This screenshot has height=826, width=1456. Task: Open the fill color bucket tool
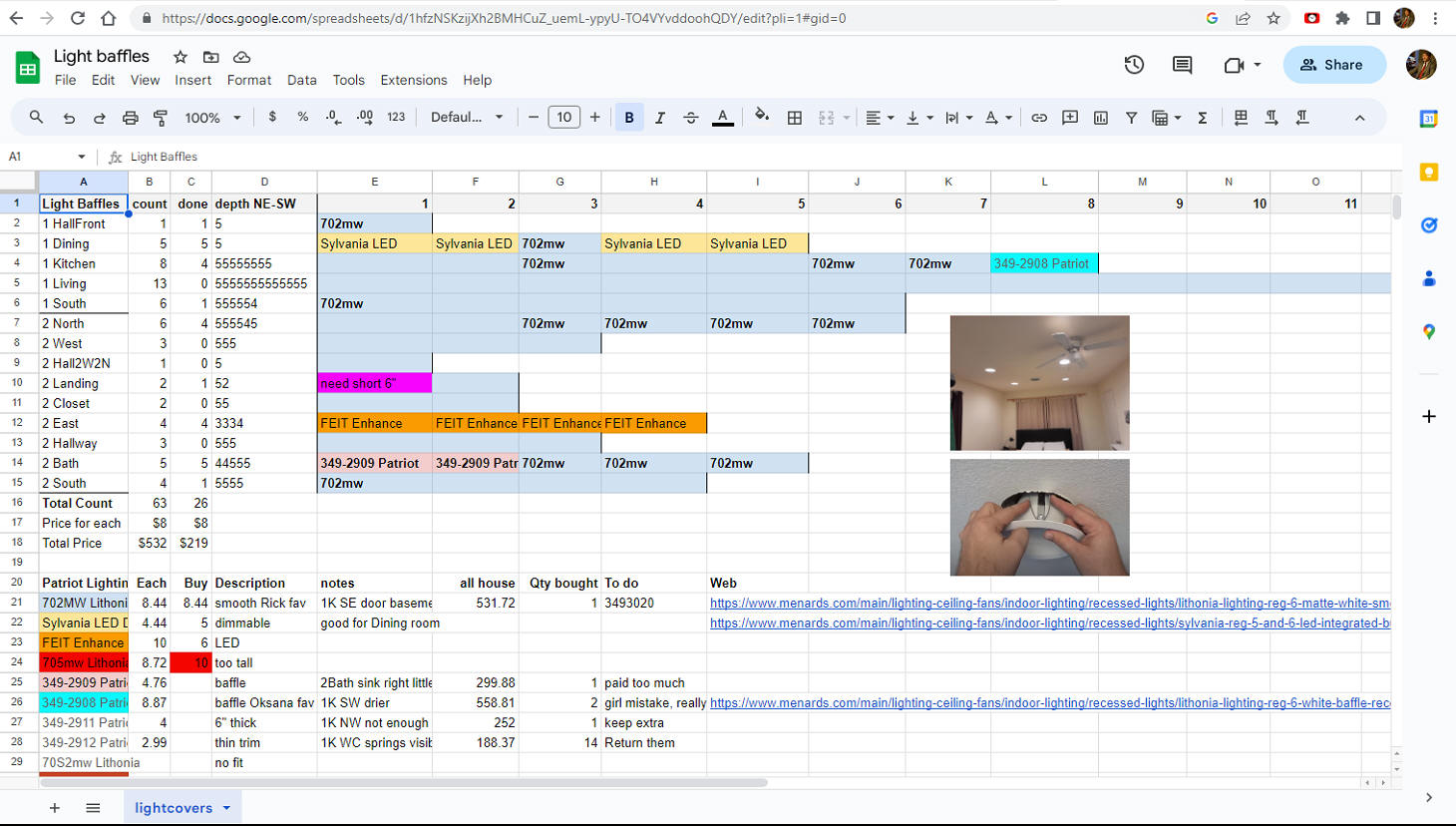tap(762, 117)
